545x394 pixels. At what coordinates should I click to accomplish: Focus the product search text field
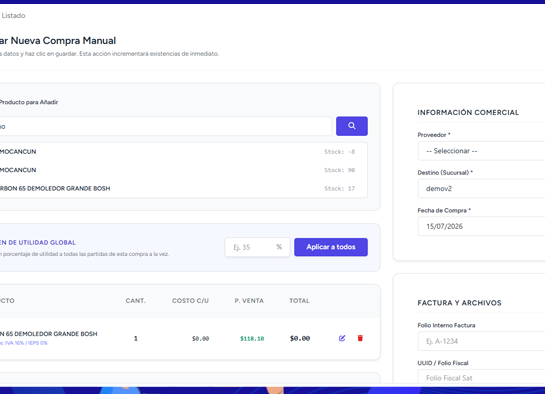(165, 126)
